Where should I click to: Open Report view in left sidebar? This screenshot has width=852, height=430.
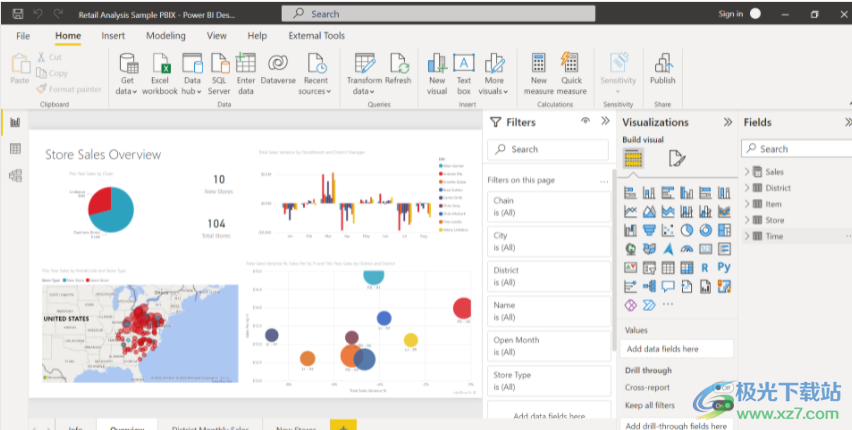15,122
